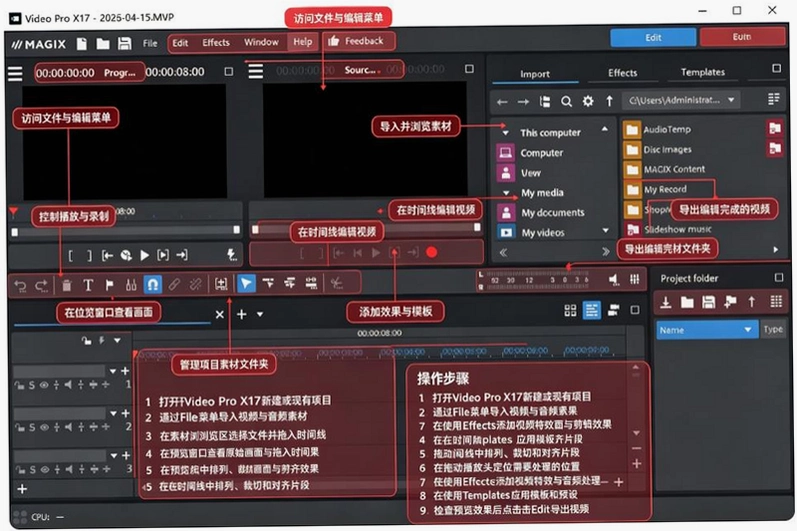The width and height of the screenshot is (797, 531).
Task: Delete selected object with the trash icon
Action: pos(67,285)
